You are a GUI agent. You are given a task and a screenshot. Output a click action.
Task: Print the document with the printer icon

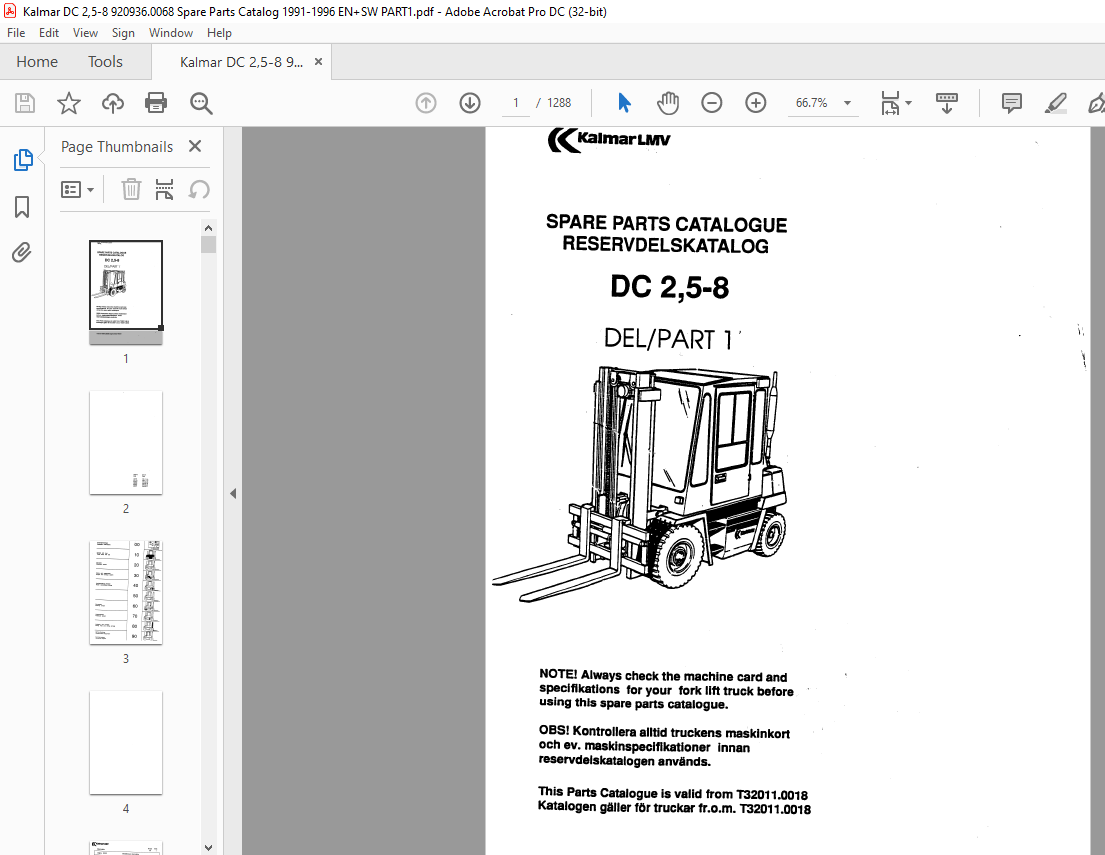click(x=156, y=103)
